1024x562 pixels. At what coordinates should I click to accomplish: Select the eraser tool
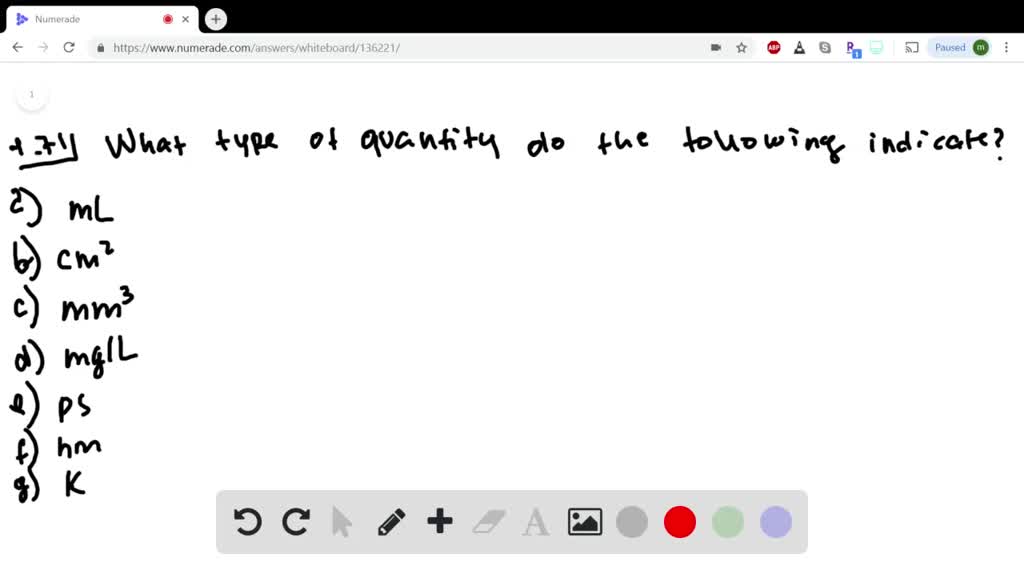pos(488,522)
